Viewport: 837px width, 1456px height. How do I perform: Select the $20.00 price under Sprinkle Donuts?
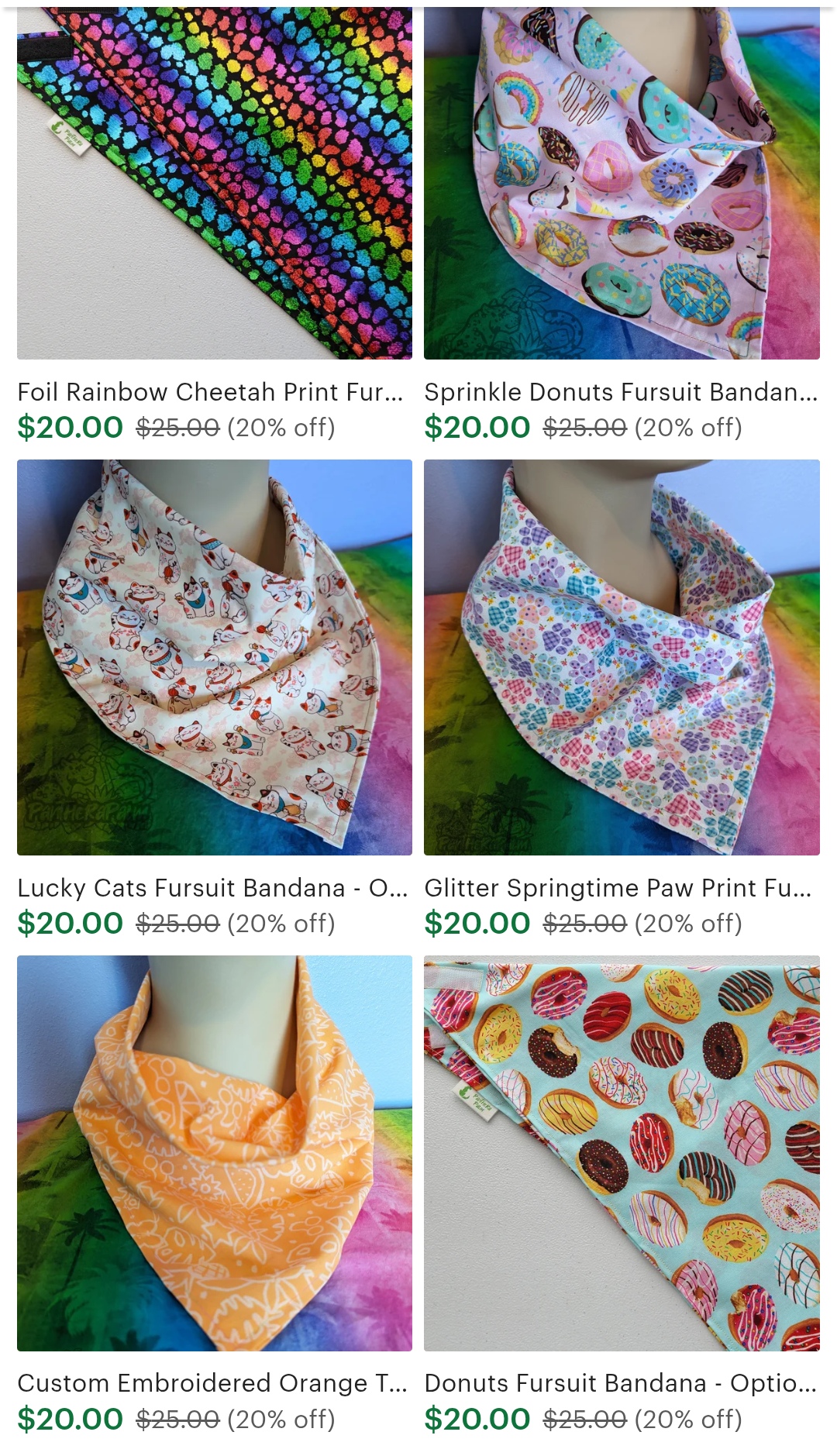[477, 427]
